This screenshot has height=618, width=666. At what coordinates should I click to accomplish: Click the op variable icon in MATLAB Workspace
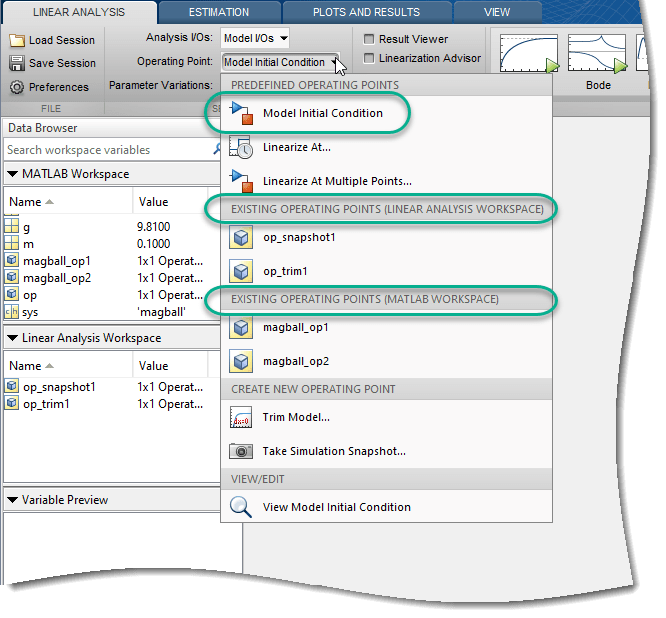click(x=11, y=294)
